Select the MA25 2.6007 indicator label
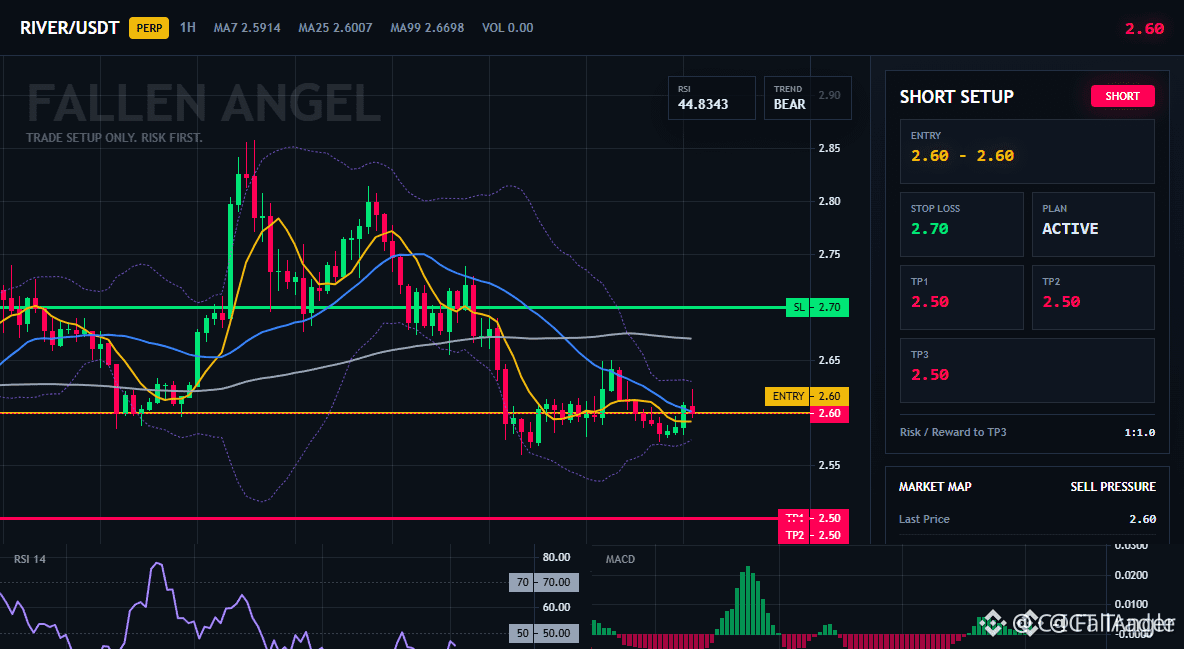 335,28
